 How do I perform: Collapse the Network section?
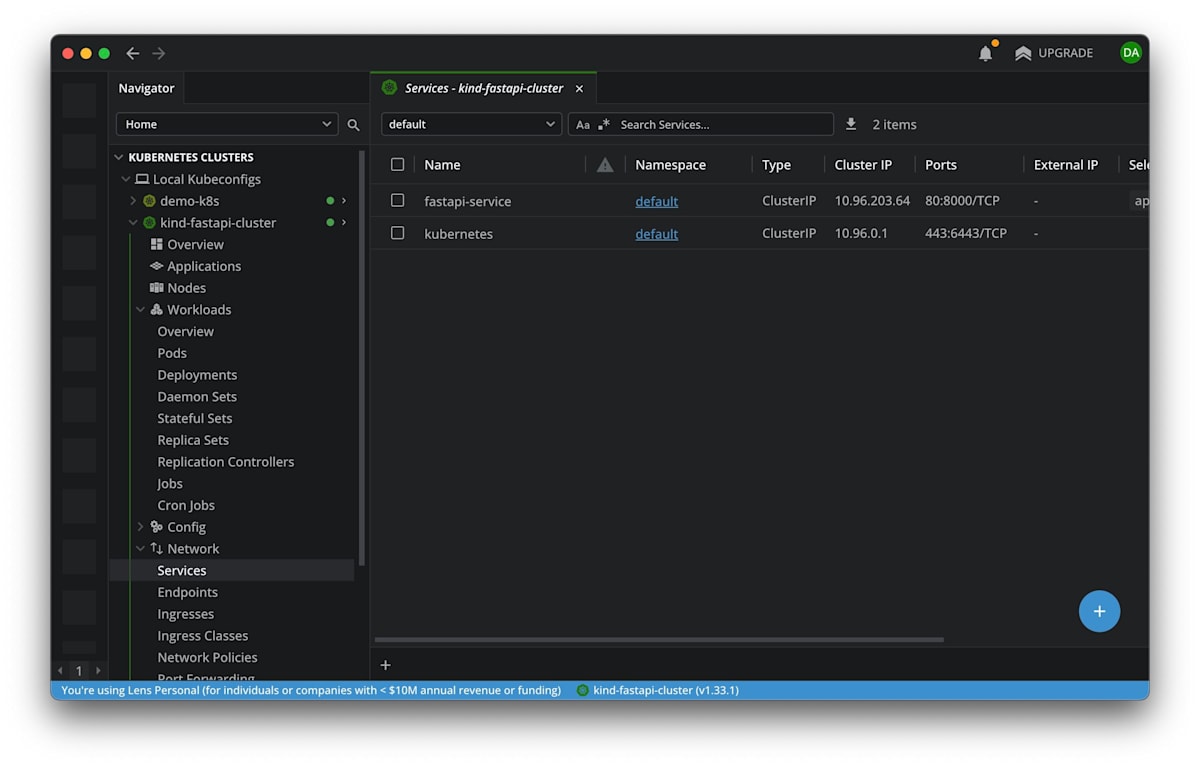coord(140,549)
